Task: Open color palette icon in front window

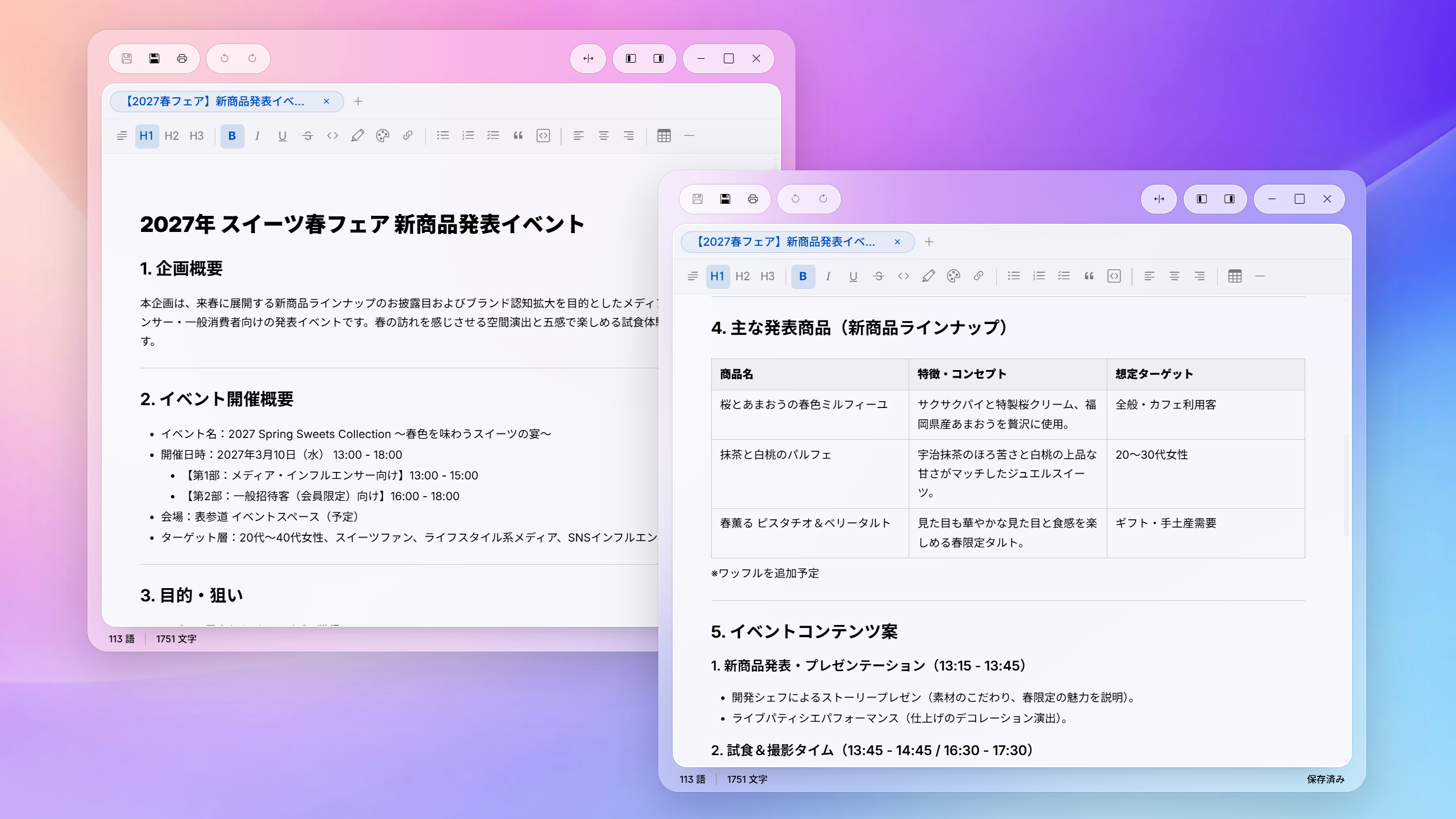Action: click(x=954, y=276)
